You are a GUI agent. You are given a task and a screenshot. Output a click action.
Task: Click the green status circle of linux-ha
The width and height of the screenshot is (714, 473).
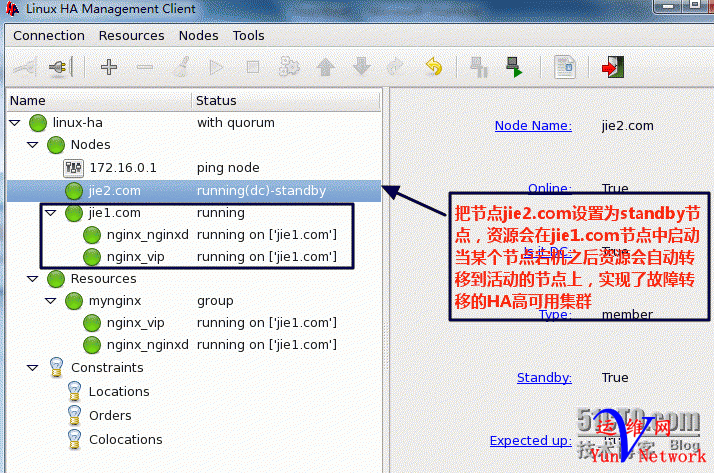[x=38, y=123]
